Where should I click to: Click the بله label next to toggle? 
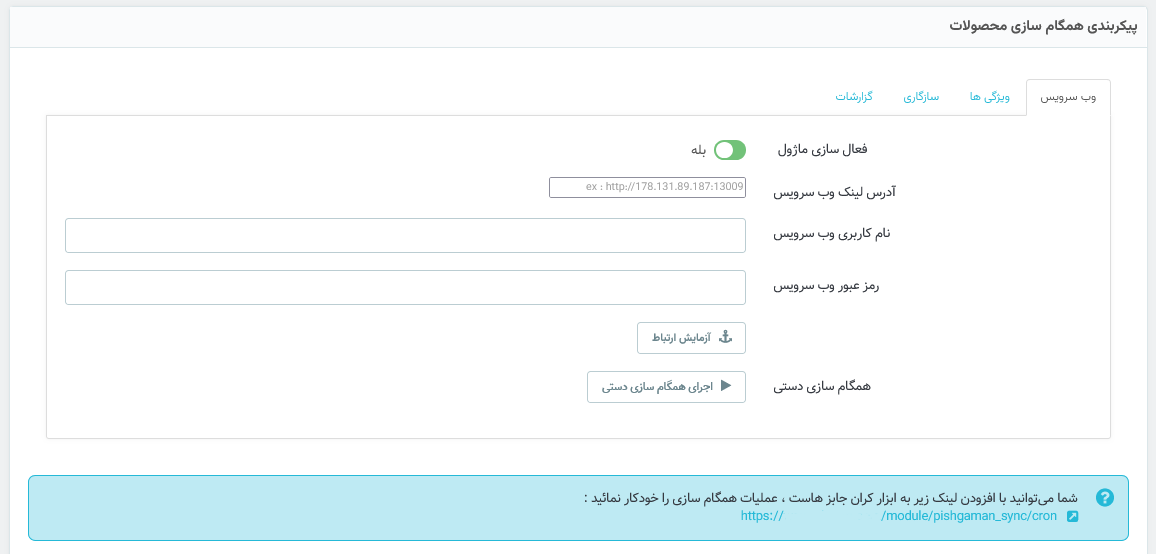698,150
